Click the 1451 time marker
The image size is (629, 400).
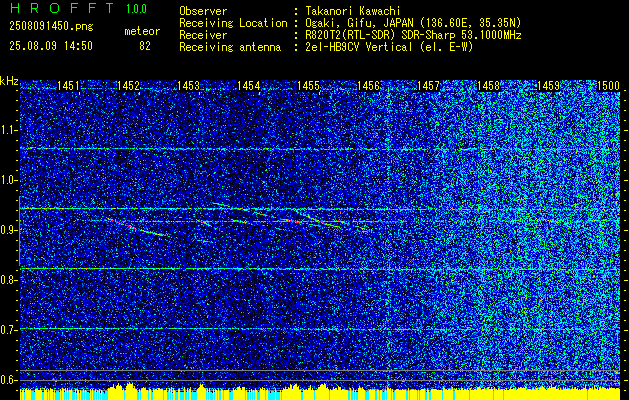[68, 85]
